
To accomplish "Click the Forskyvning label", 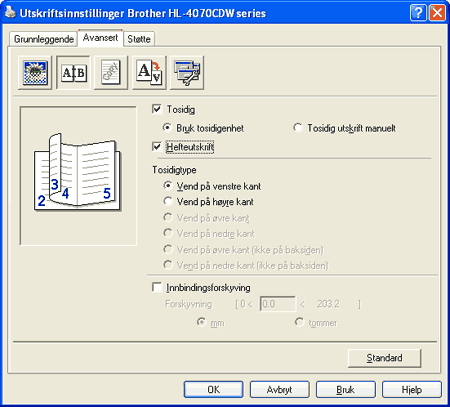I will click(189, 304).
